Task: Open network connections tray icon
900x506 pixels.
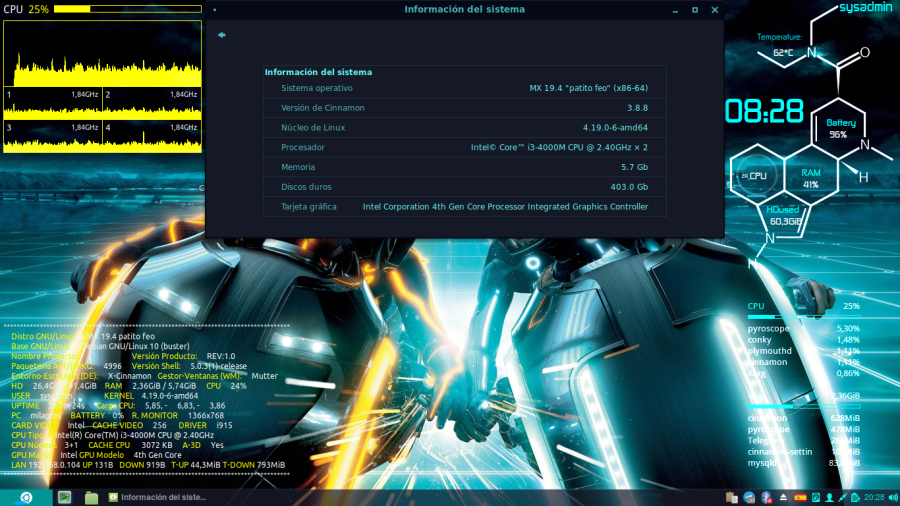Action: pyautogui.click(x=842, y=497)
